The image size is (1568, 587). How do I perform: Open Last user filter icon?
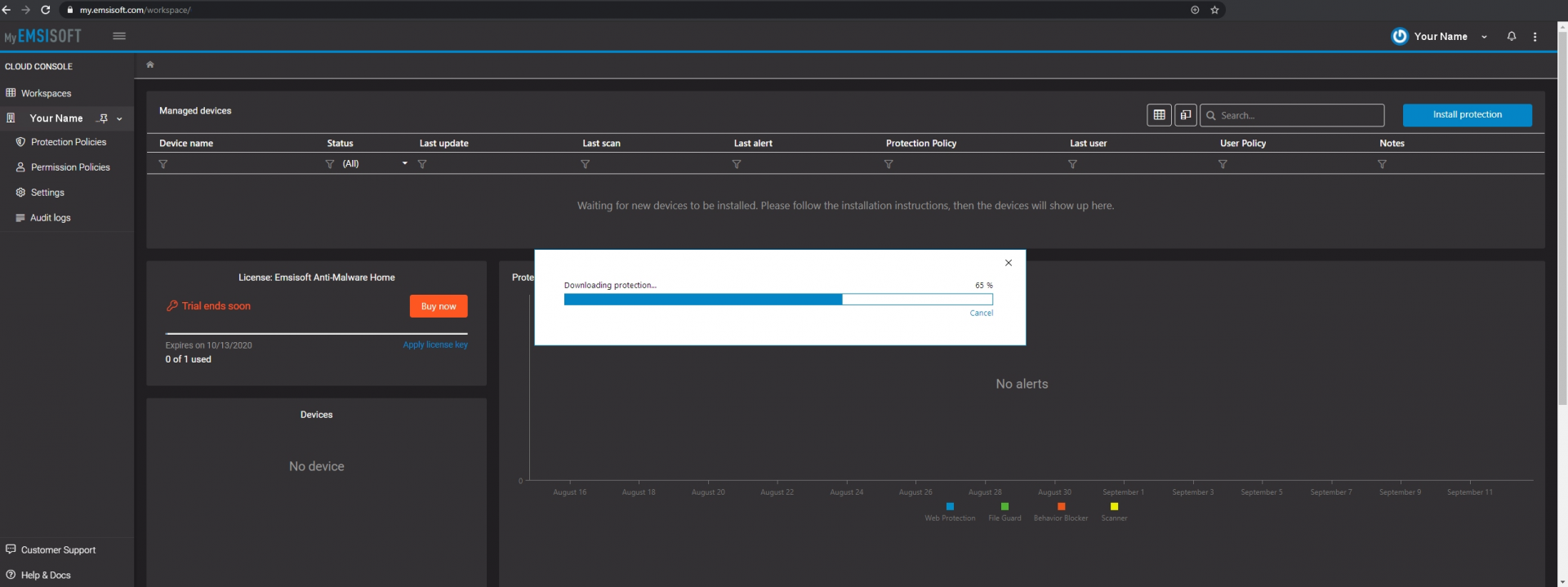tap(1072, 164)
